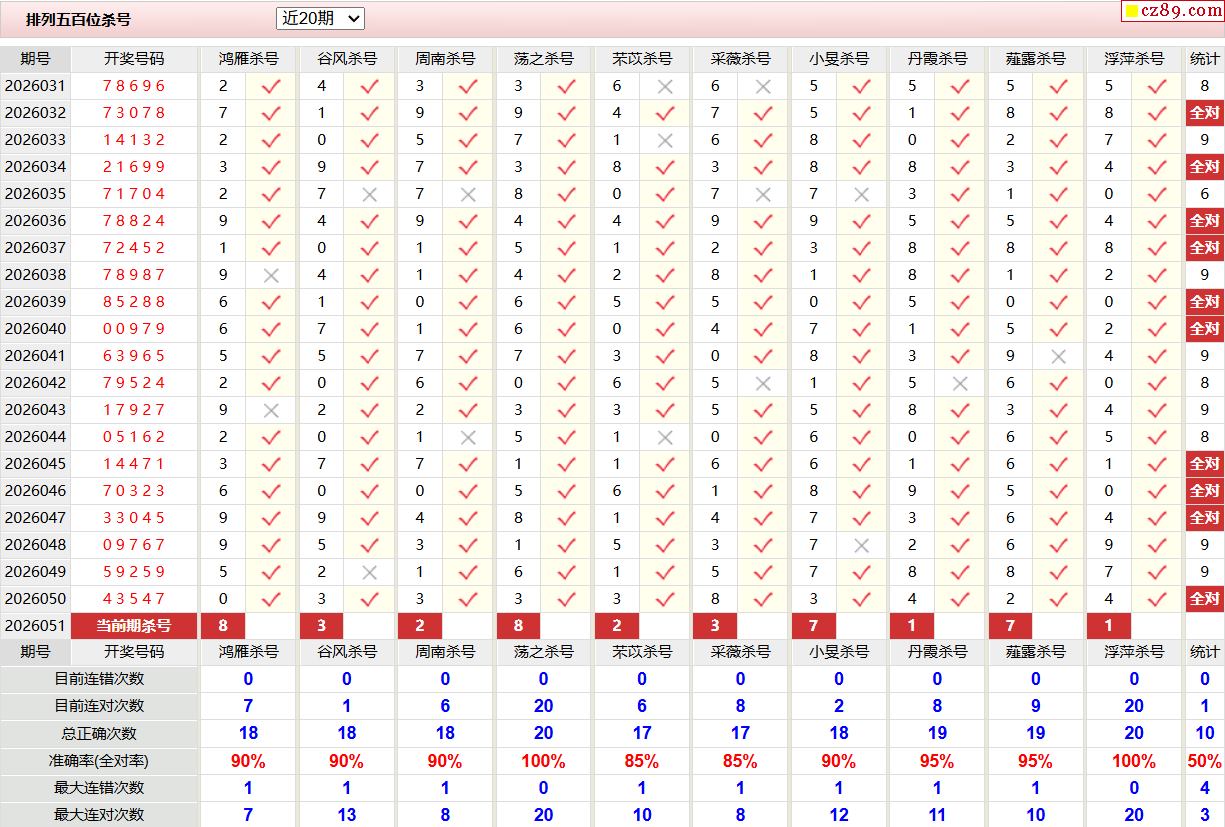The image size is (1225, 827).
Task: Click the 全对 badge in row 2026032
Action: (1204, 113)
